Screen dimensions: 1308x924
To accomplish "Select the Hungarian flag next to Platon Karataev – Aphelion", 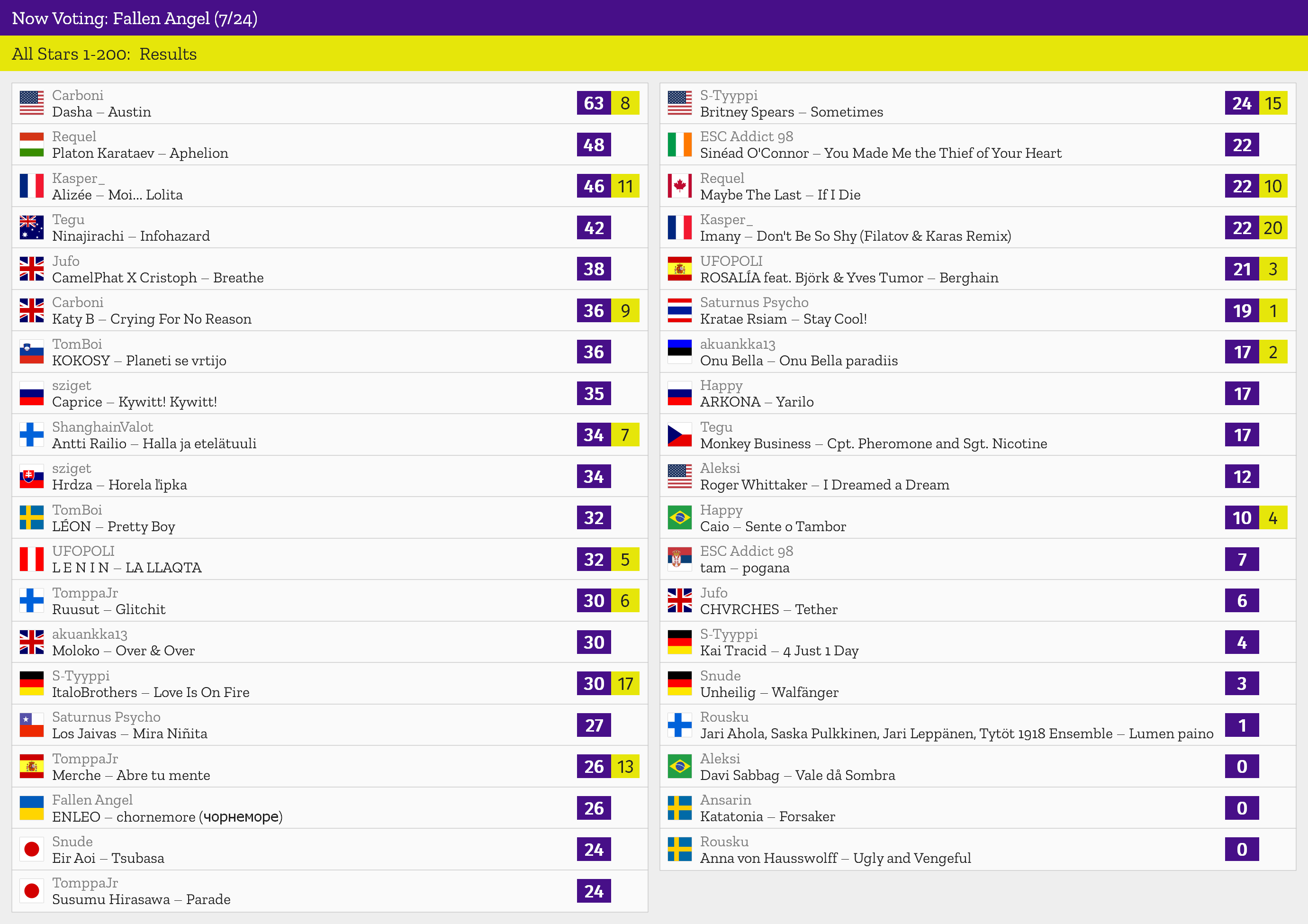I will [x=31, y=145].
